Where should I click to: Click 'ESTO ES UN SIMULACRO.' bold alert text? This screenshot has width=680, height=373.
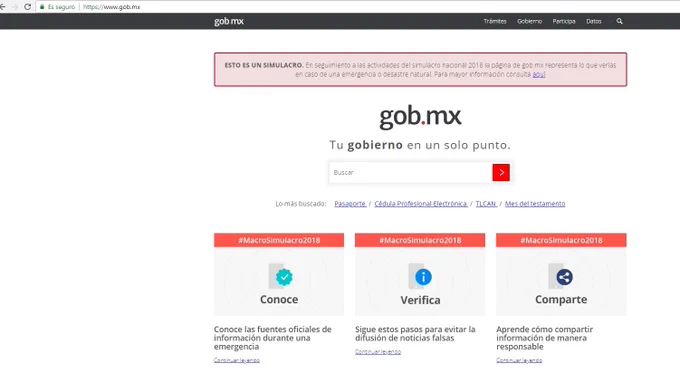click(x=264, y=65)
